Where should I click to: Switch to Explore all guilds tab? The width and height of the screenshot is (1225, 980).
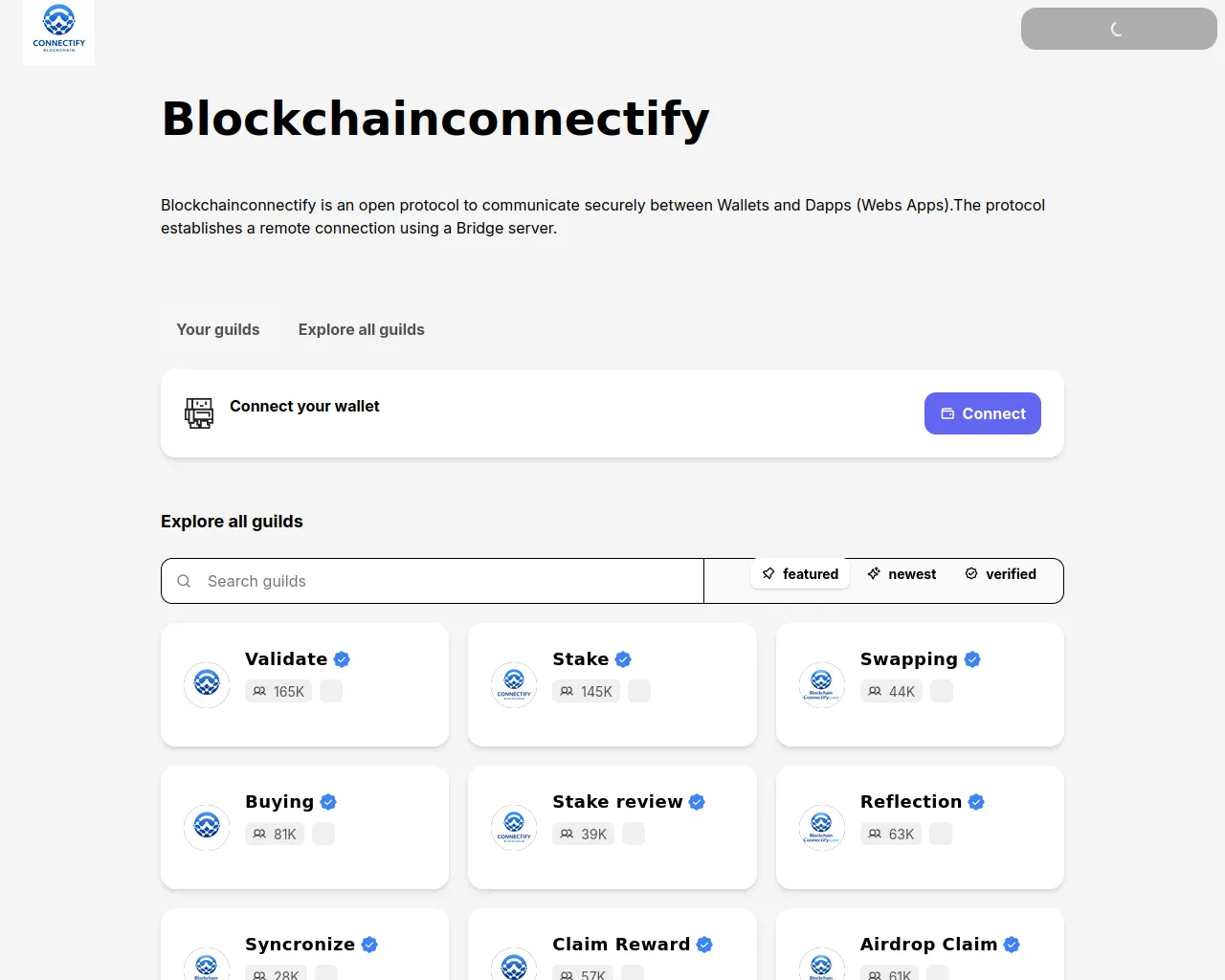361,329
